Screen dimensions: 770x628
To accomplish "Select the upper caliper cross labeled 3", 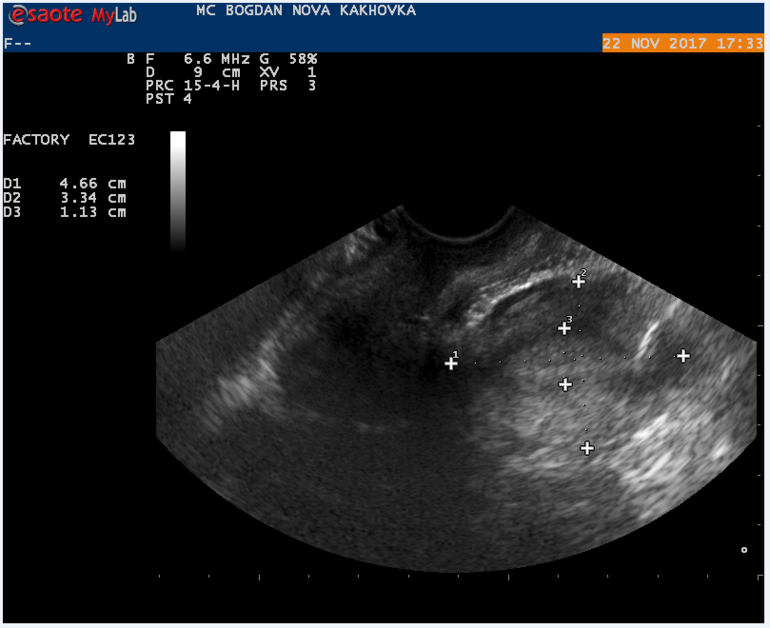I will click(x=564, y=328).
